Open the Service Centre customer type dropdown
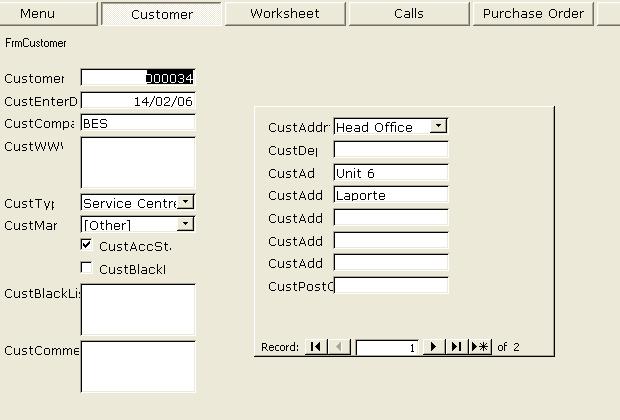Image resolution: width=620 pixels, height=420 pixels. (186, 202)
